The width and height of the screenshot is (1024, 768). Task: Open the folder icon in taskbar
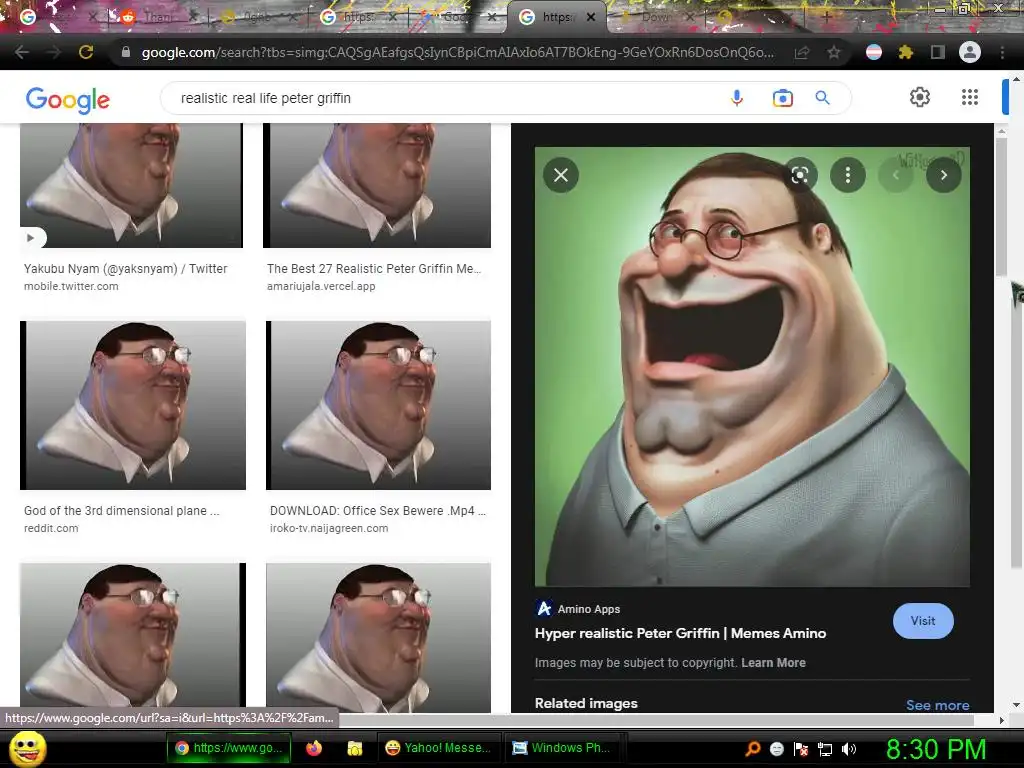pos(355,748)
